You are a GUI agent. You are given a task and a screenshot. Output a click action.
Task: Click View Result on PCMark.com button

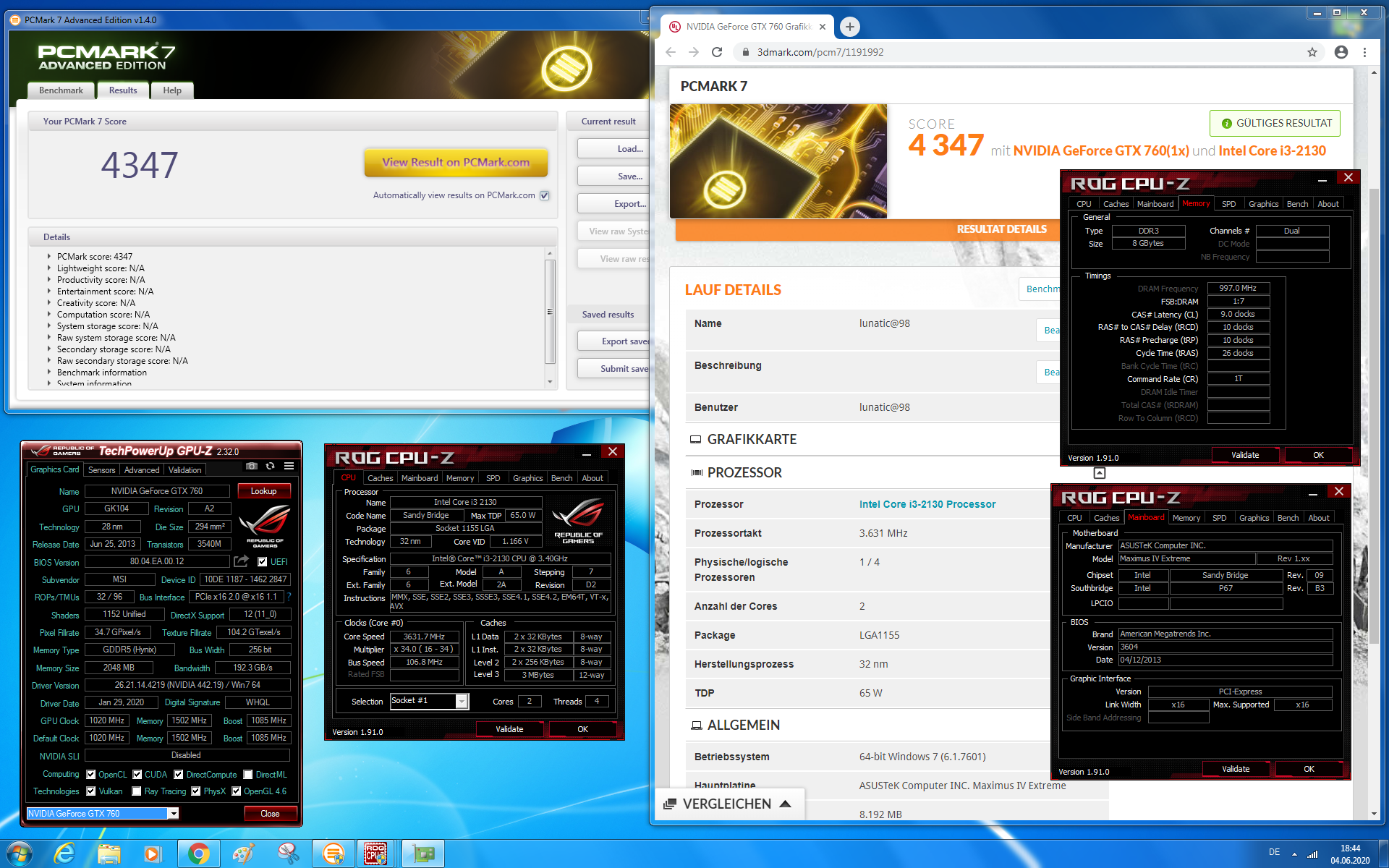point(456,162)
